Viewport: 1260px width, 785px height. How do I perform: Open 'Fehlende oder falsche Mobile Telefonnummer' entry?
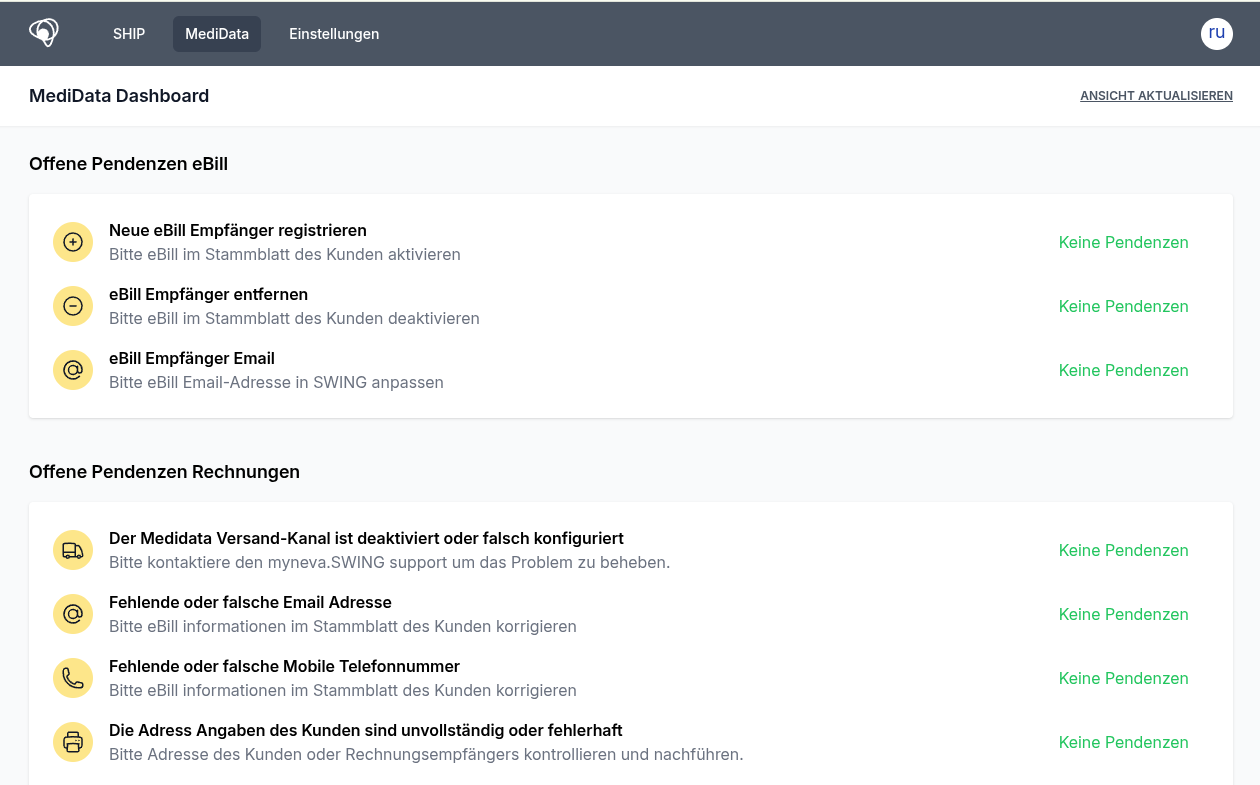click(x=284, y=666)
